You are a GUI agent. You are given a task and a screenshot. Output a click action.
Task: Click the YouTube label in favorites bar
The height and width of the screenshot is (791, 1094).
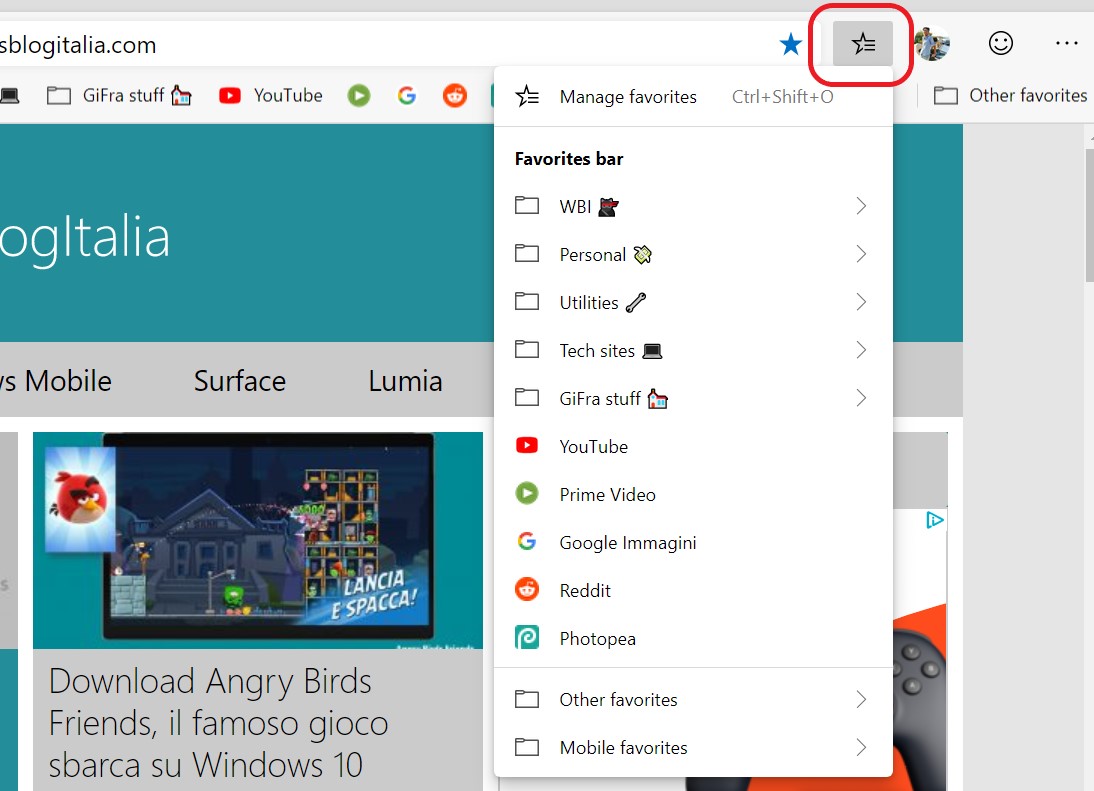click(288, 96)
